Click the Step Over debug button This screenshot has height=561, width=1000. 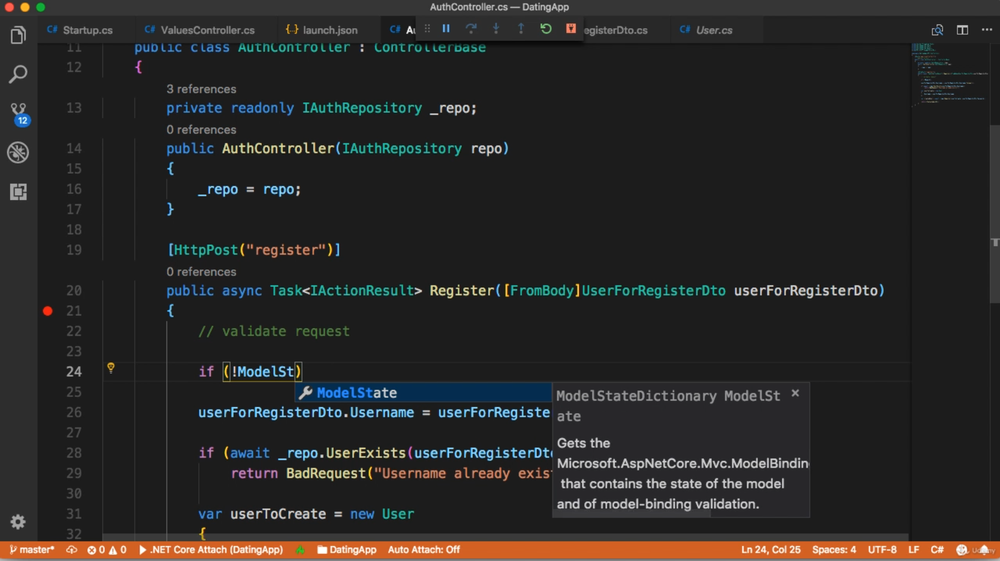pyautogui.click(x=471, y=29)
